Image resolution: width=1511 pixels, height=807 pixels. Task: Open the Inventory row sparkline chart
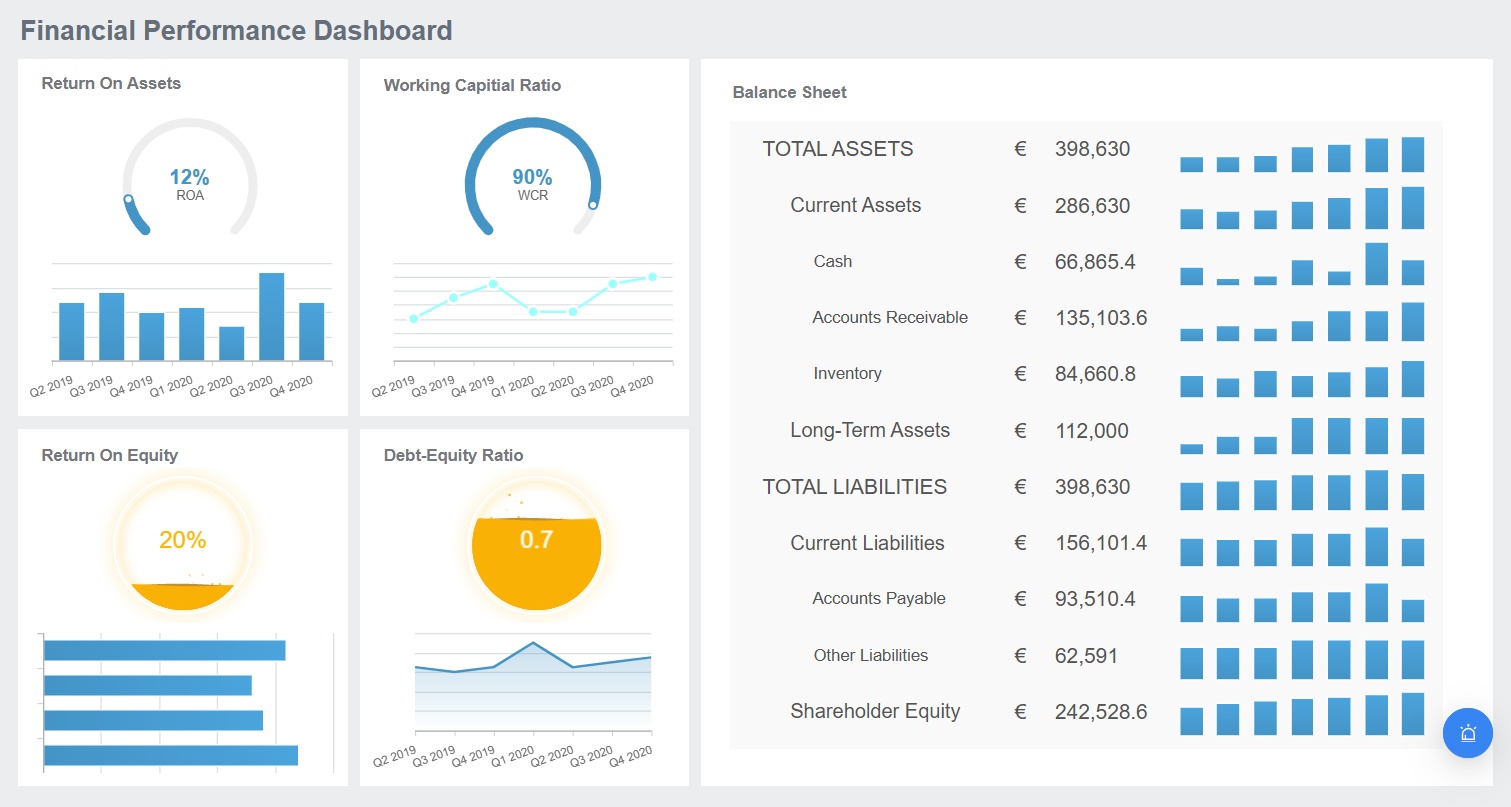pos(1301,379)
